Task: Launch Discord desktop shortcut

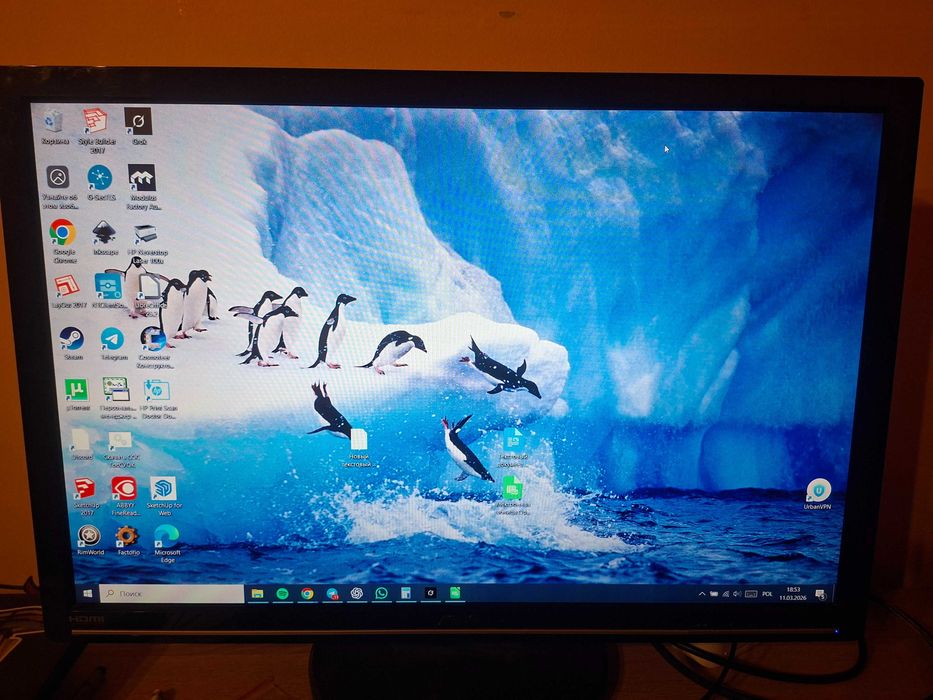Action: (x=81, y=445)
